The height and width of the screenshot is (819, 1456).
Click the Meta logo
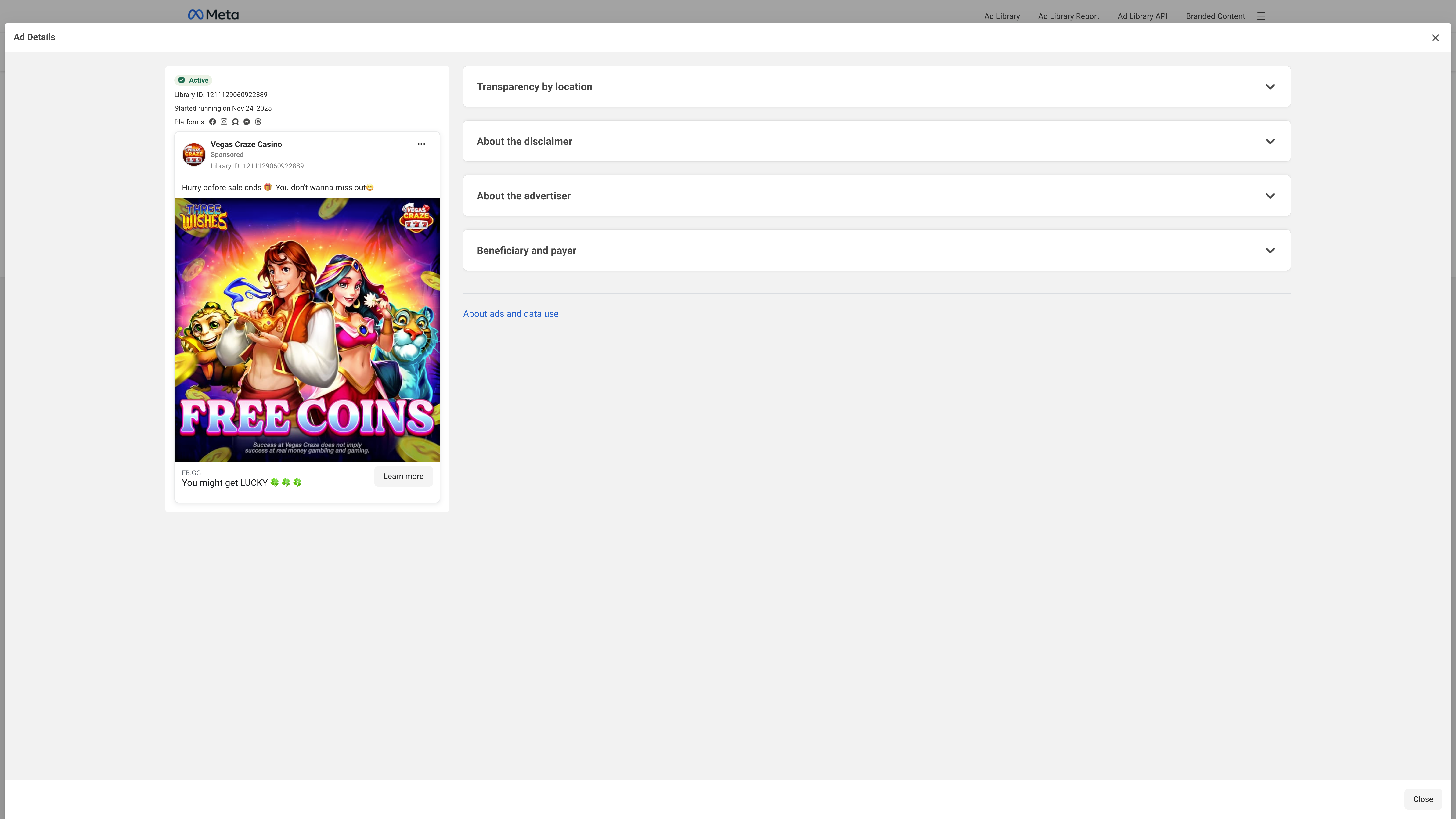pyautogui.click(x=213, y=15)
